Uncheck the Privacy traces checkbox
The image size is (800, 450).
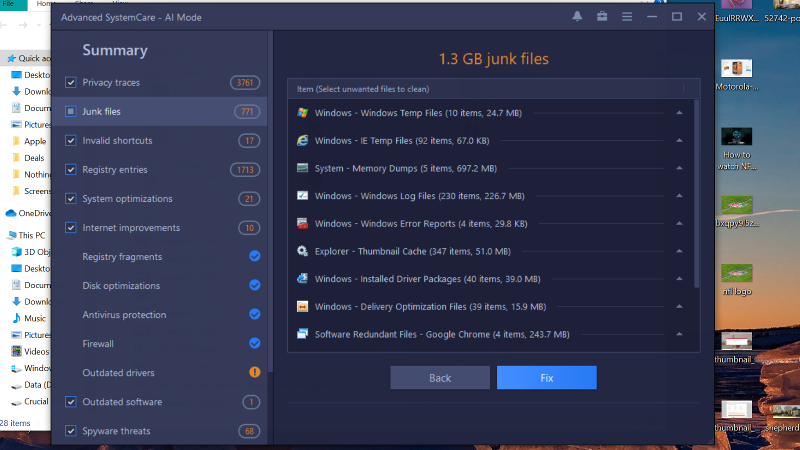click(x=70, y=82)
